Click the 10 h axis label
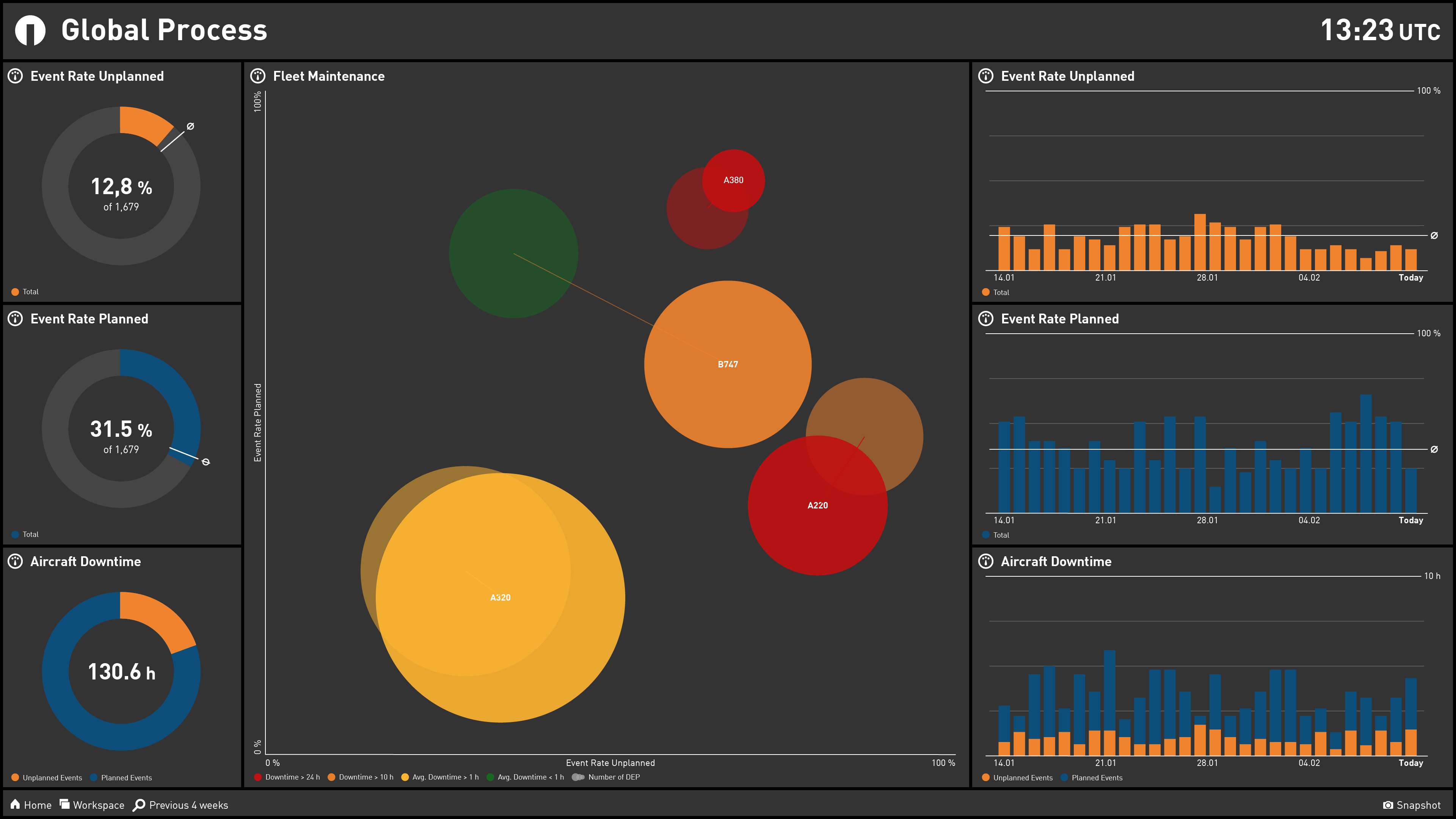Image resolution: width=1456 pixels, height=819 pixels. click(1432, 576)
